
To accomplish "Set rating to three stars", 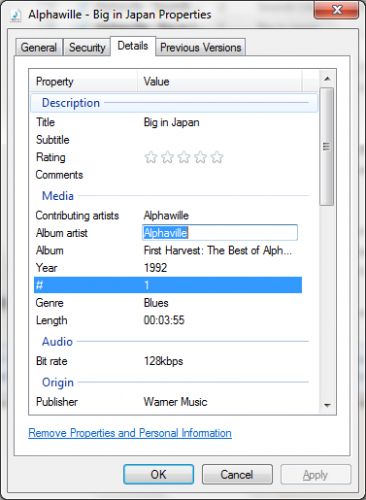I will tap(184, 157).
